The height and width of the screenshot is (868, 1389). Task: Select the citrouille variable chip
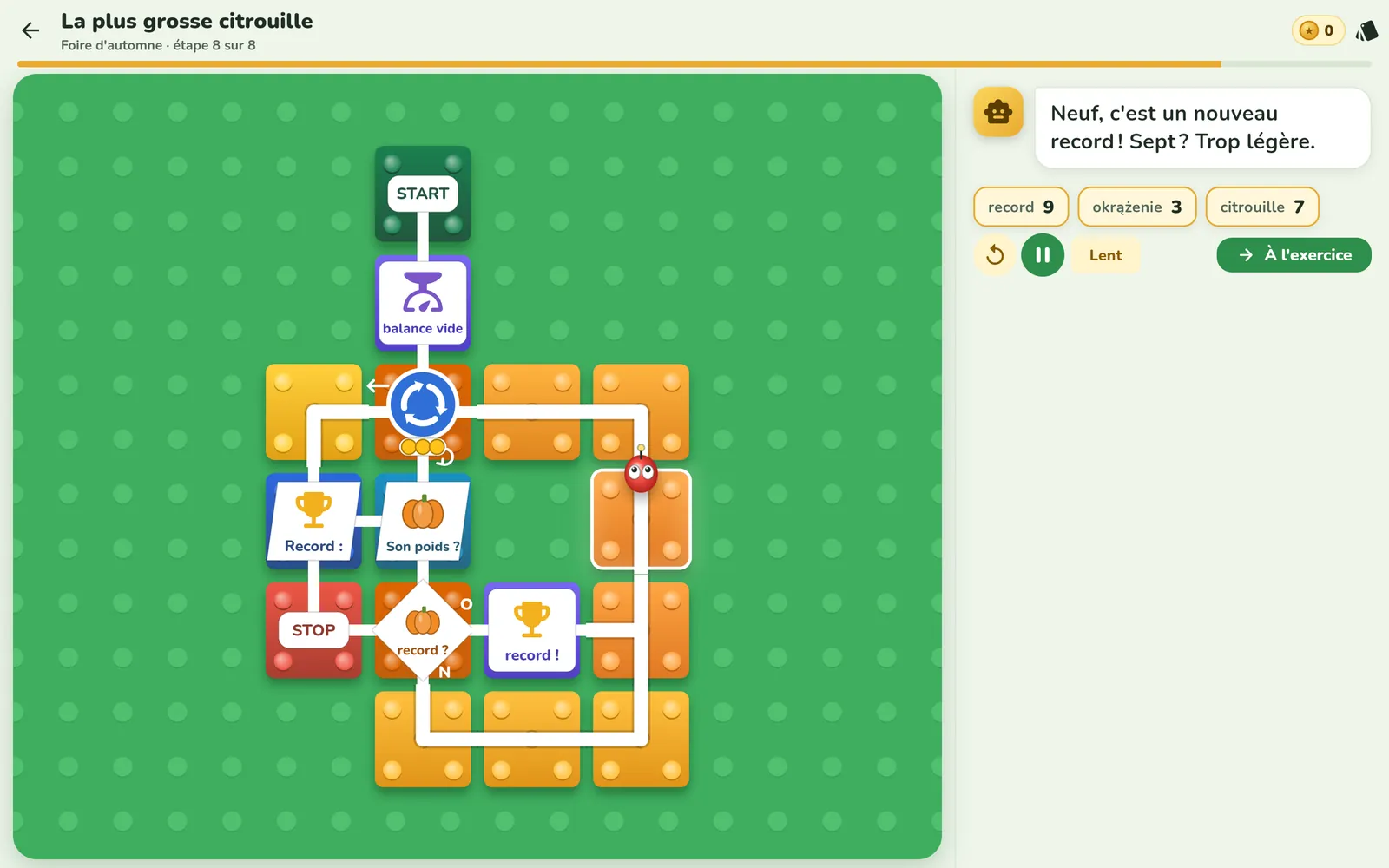pyautogui.click(x=1261, y=207)
